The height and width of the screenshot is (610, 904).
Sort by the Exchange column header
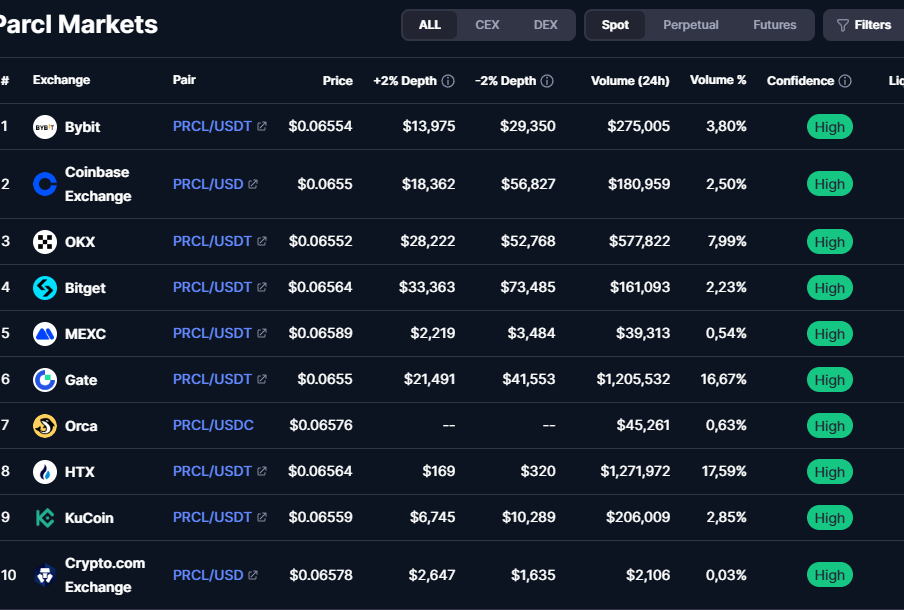62,80
